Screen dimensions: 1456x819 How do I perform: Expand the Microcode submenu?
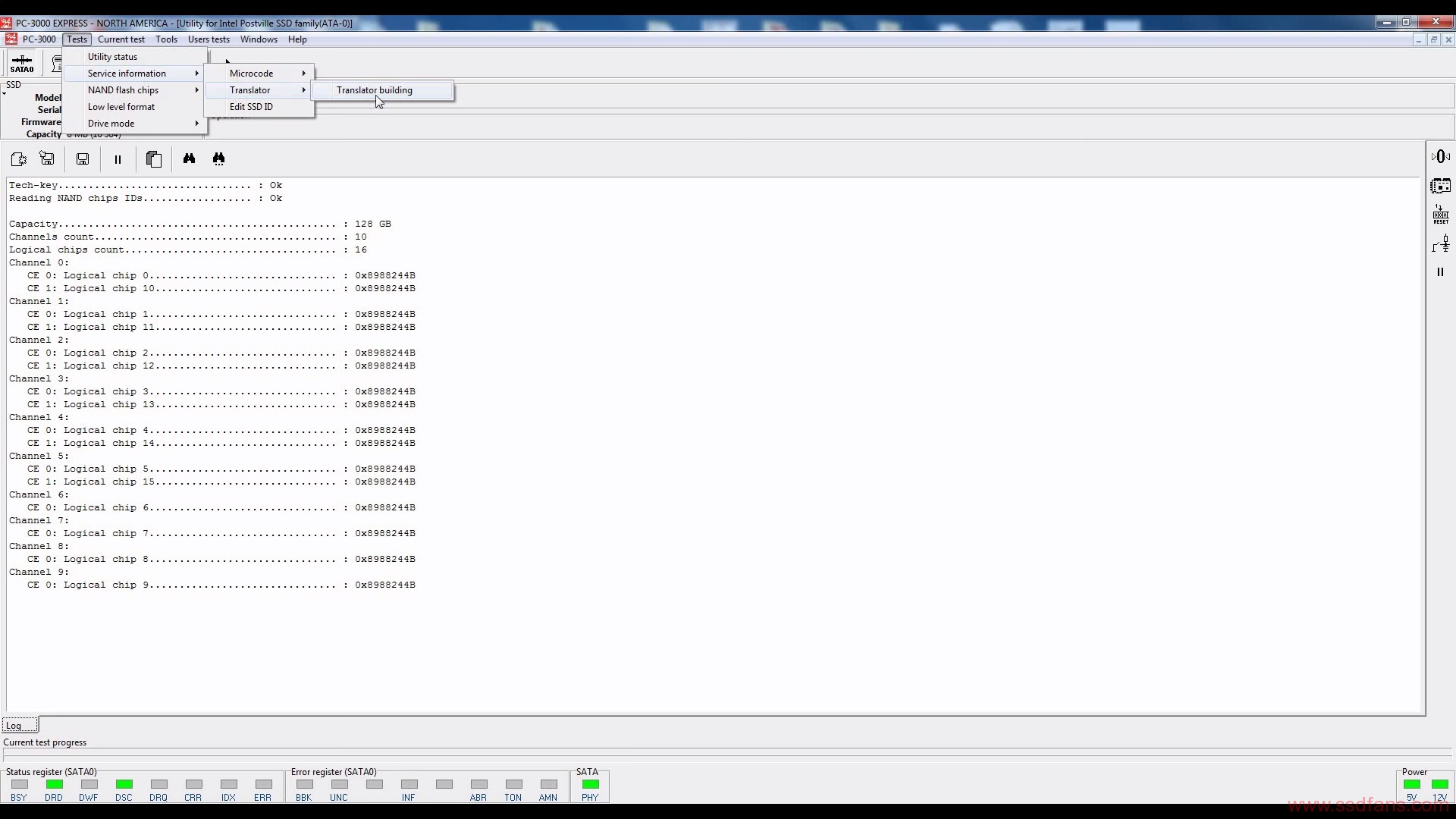point(259,74)
